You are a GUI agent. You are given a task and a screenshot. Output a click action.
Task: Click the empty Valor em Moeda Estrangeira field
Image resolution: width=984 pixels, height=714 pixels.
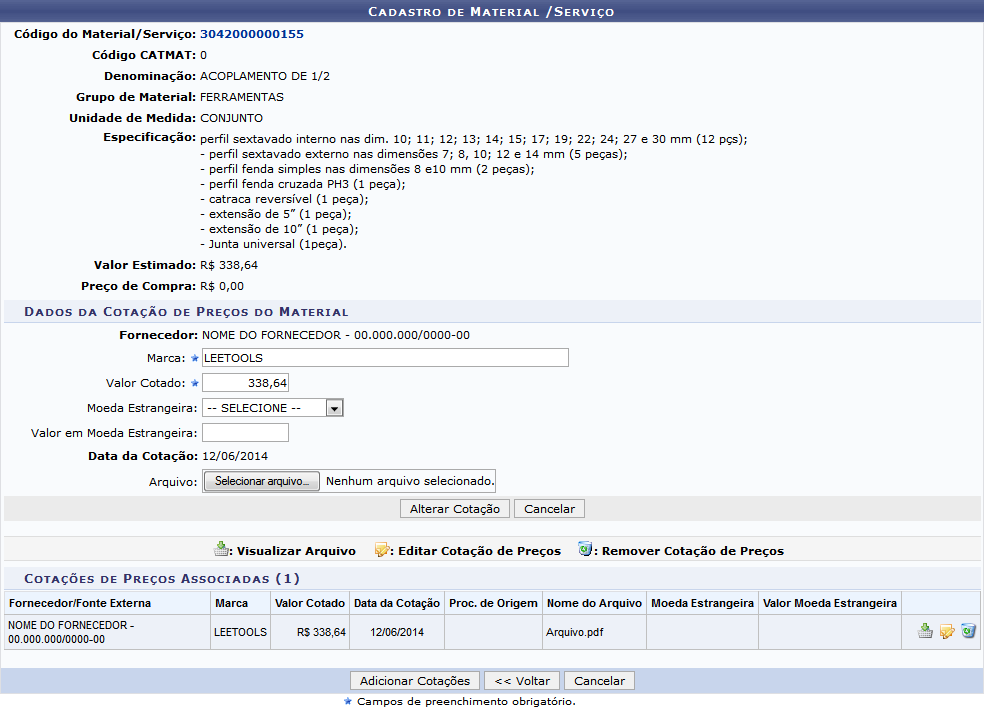click(x=245, y=433)
